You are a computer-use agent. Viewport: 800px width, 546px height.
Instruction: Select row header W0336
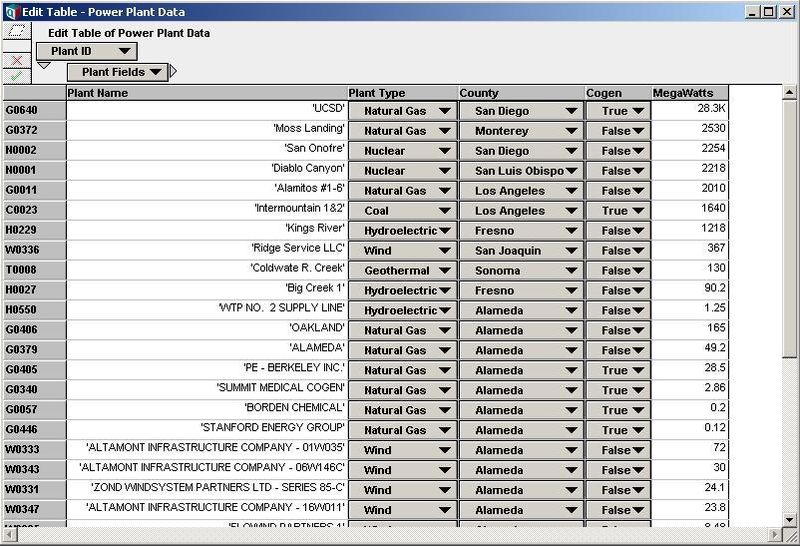pos(35,250)
